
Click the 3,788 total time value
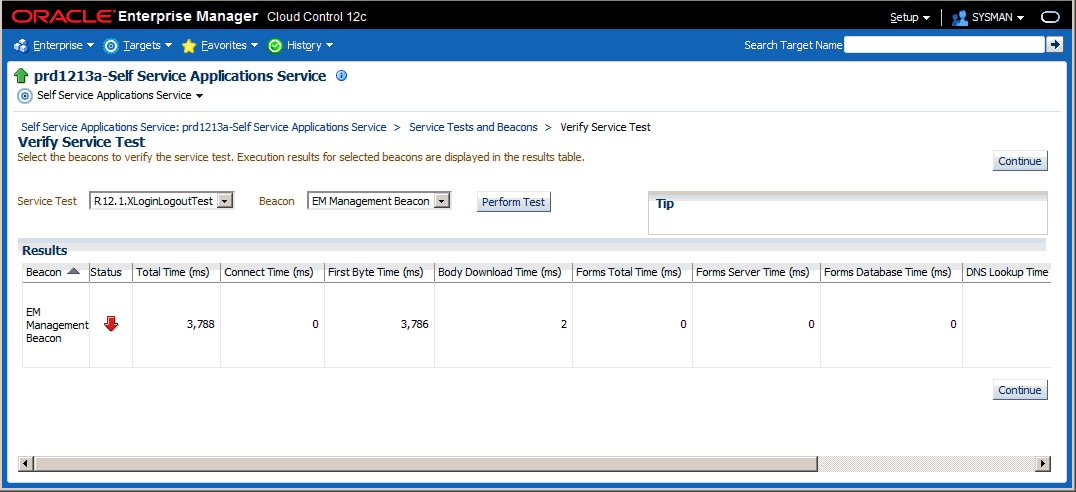(200, 325)
